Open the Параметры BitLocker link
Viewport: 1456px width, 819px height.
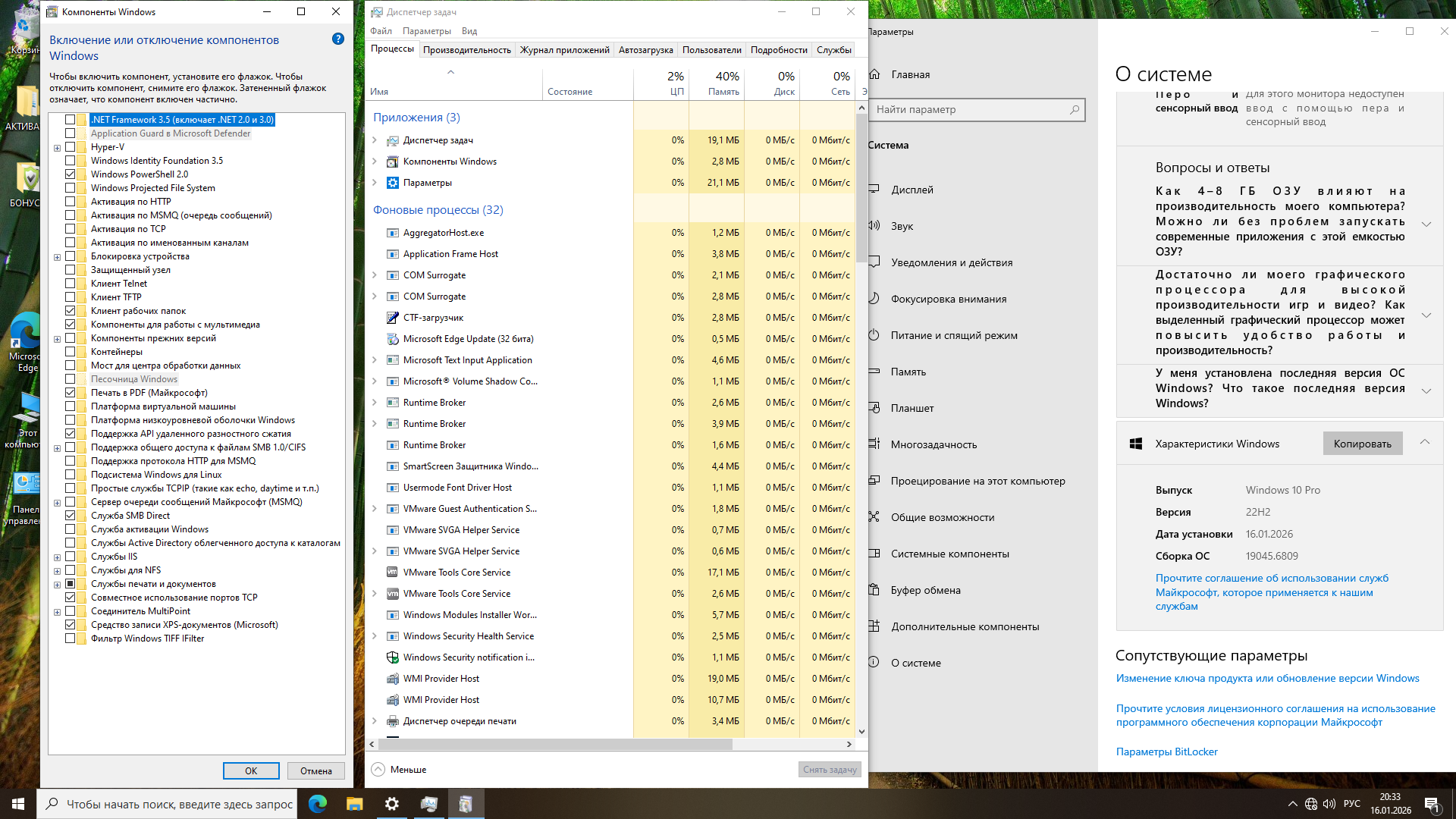[x=1166, y=752]
